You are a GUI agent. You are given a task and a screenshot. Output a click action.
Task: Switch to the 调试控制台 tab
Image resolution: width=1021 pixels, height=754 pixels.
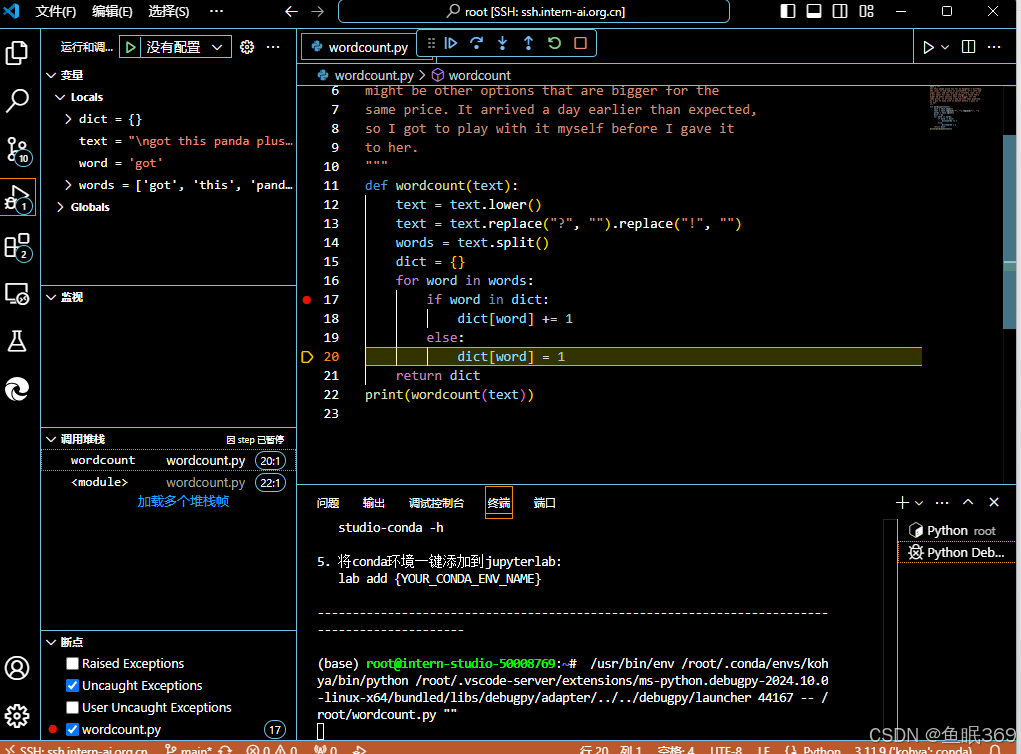point(437,503)
